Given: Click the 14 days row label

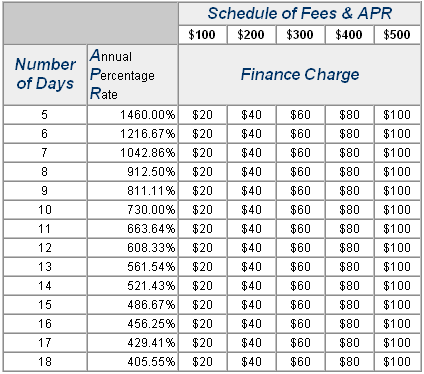Looking at the screenshot, I should pos(45,286).
